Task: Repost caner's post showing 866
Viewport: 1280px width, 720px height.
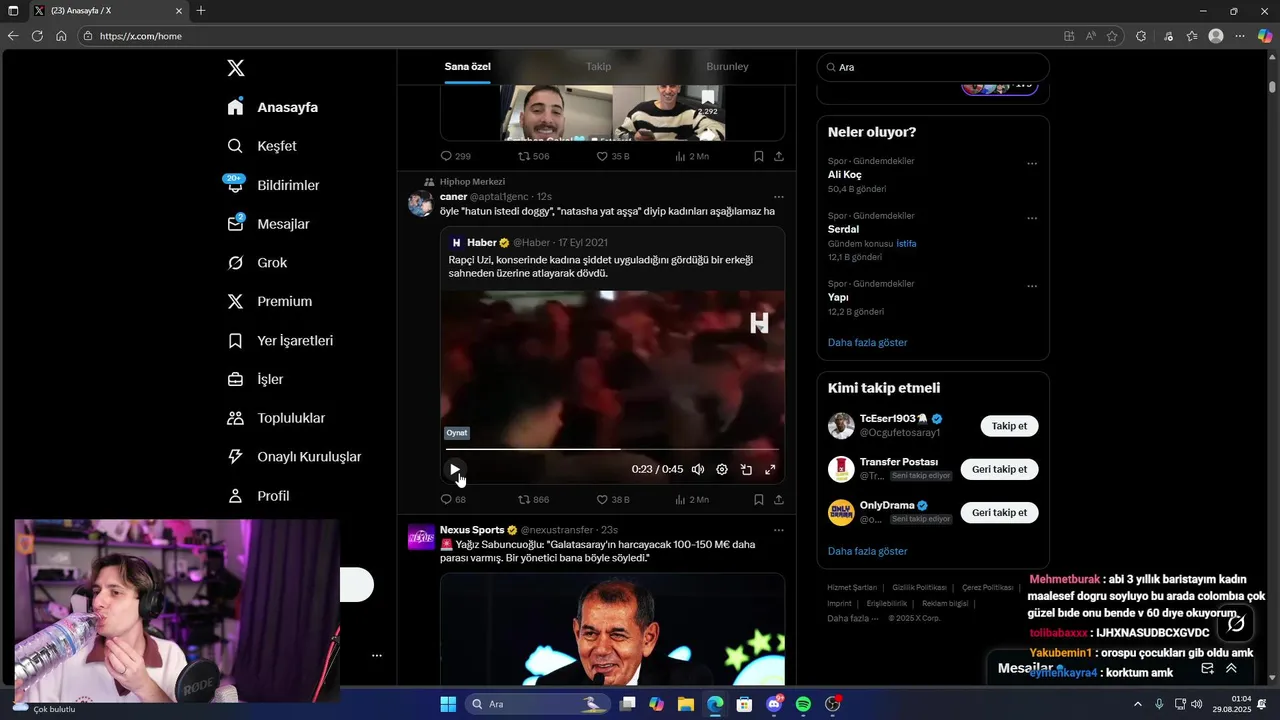Action: (533, 499)
